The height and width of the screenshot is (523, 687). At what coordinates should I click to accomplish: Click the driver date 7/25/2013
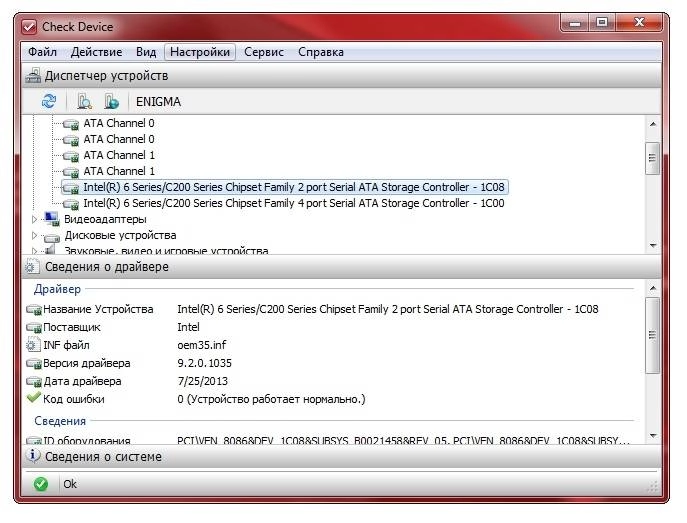coord(202,381)
